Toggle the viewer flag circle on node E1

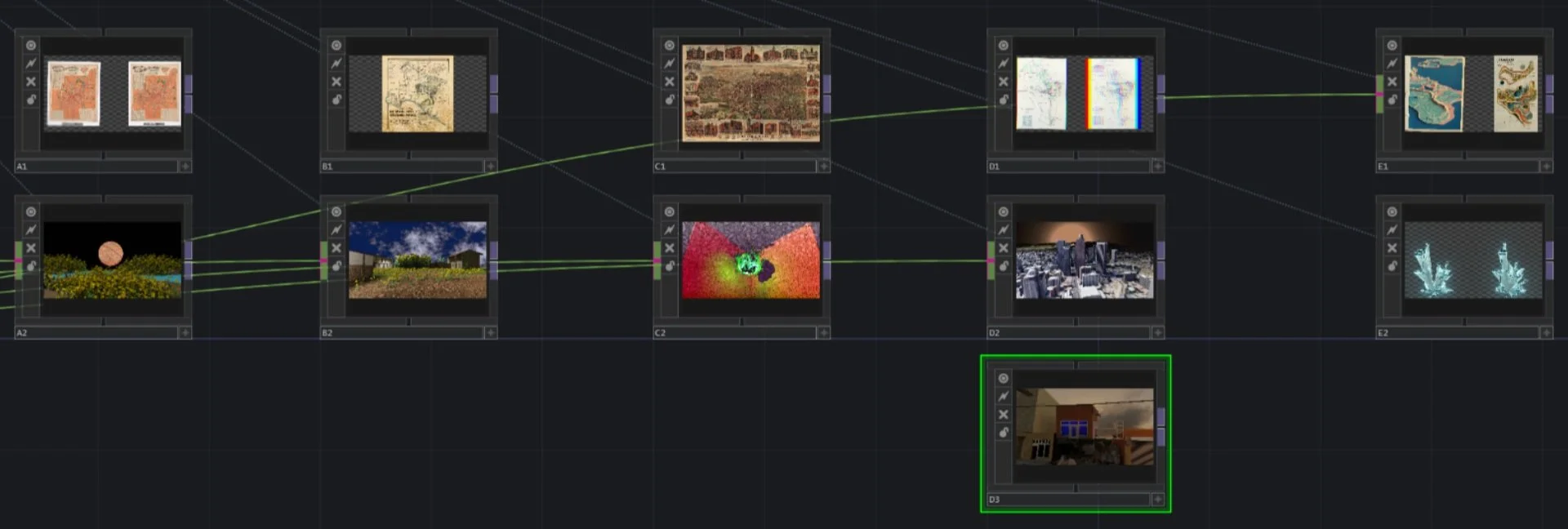click(1392, 46)
